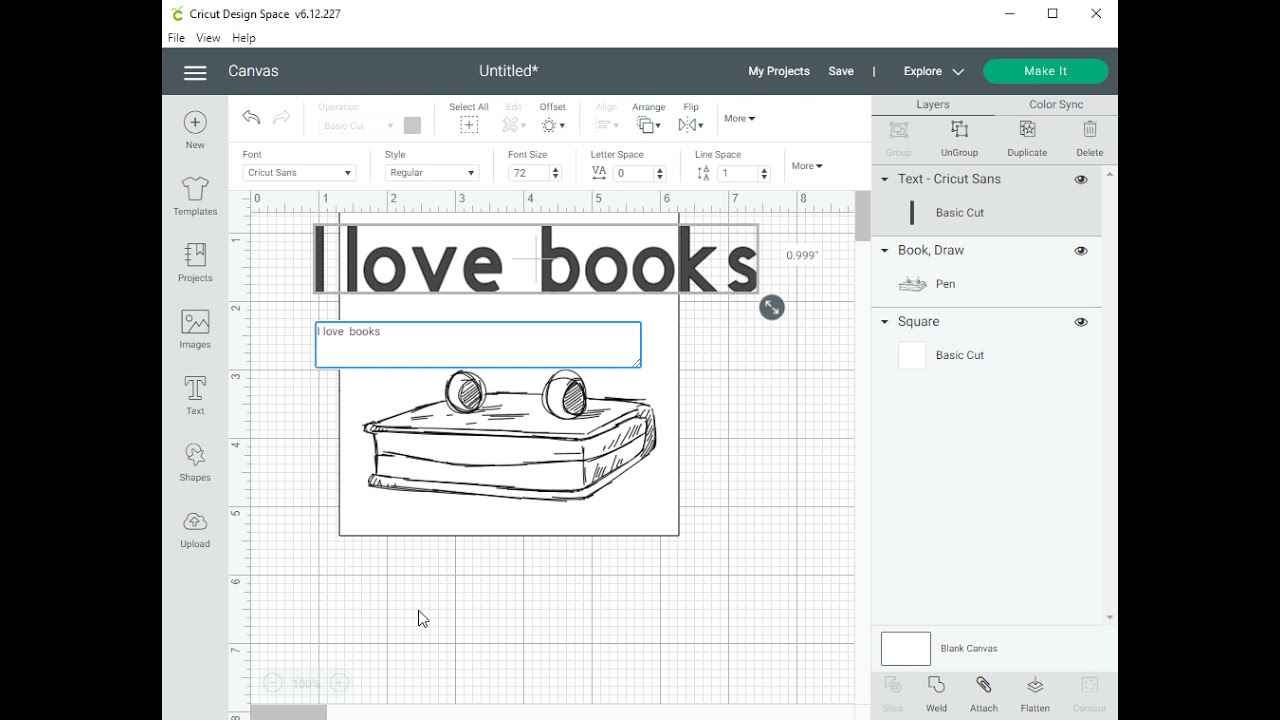Screen dimensions: 1280x720
Task: Zoom out the canvas
Action: (273, 683)
